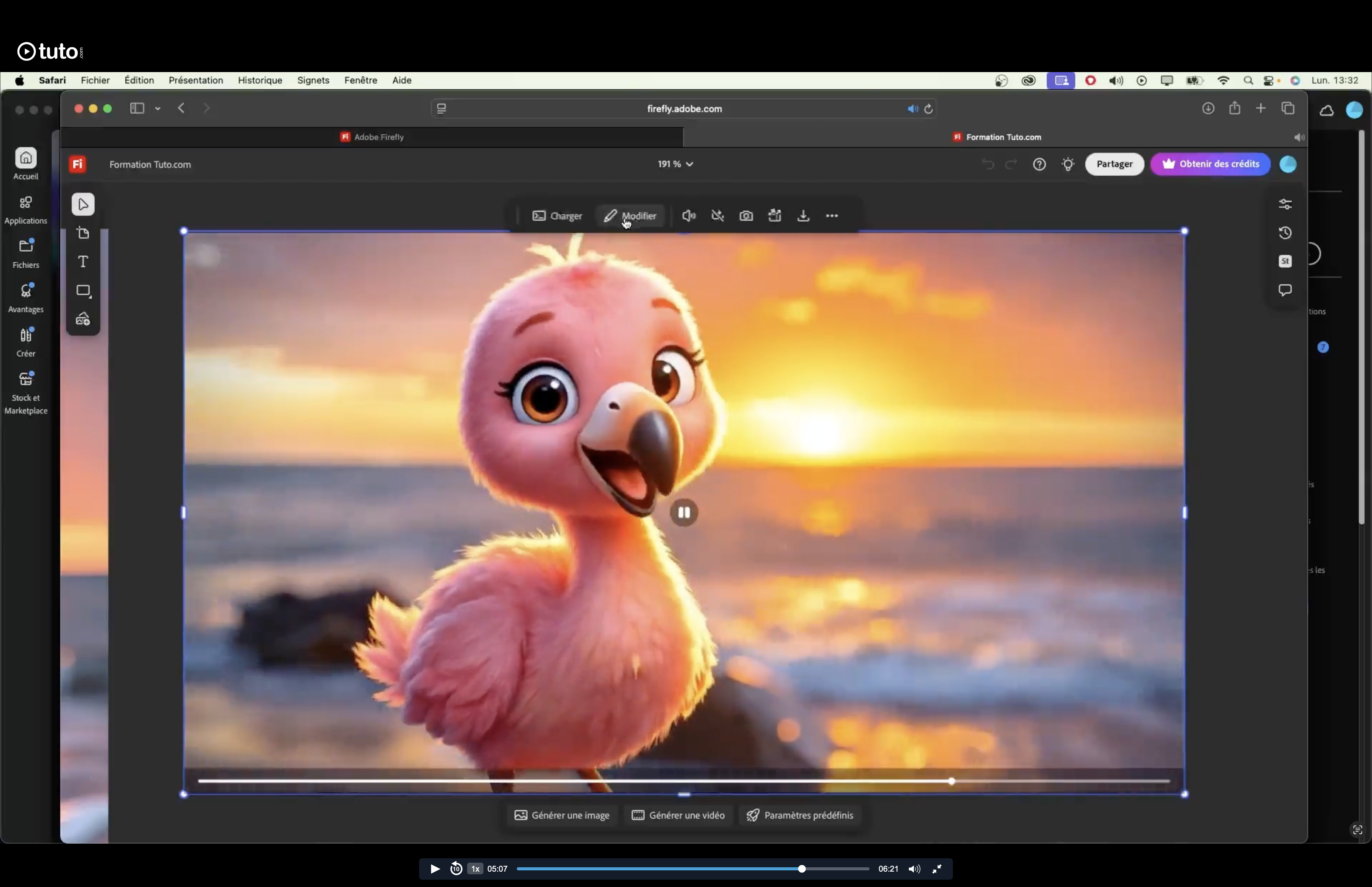Viewport: 1372px width, 887px height.
Task: Expand Safari sidebar options chevron
Action: pos(157,109)
